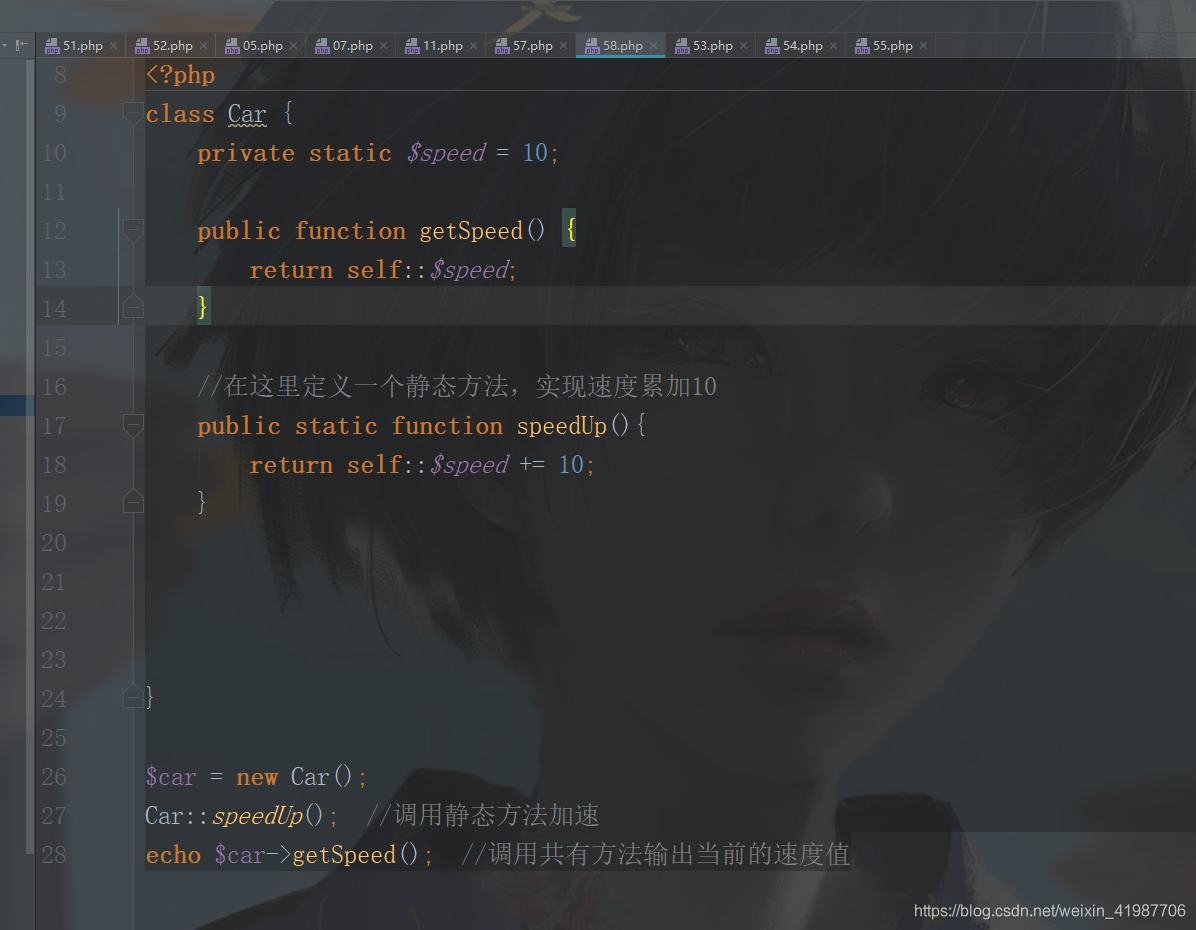Click the speedUp method name on line 17
1196x930 pixels.
point(561,426)
